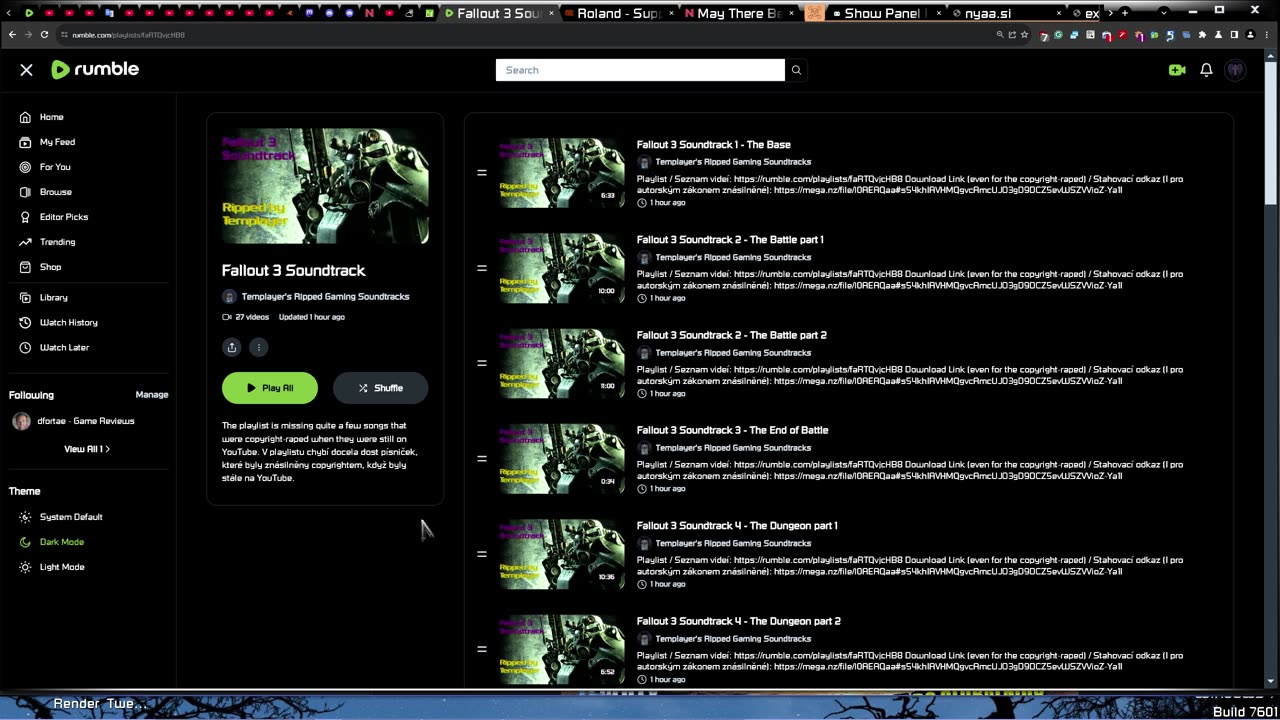Click the Shop sidebar icon
Image resolution: width=1280 pixels, height=720 pixels.
[x=25, y=267]
